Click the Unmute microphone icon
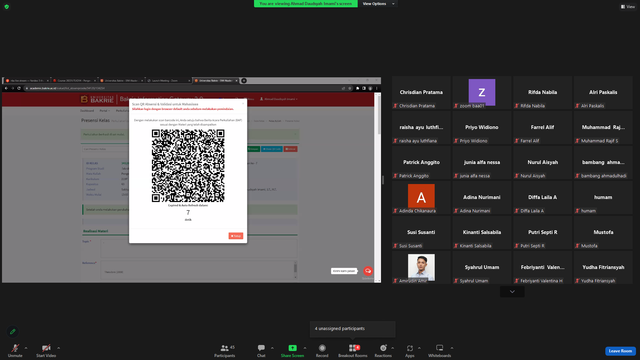The height and width of the screenshot is (360, 640). [15, 348]
